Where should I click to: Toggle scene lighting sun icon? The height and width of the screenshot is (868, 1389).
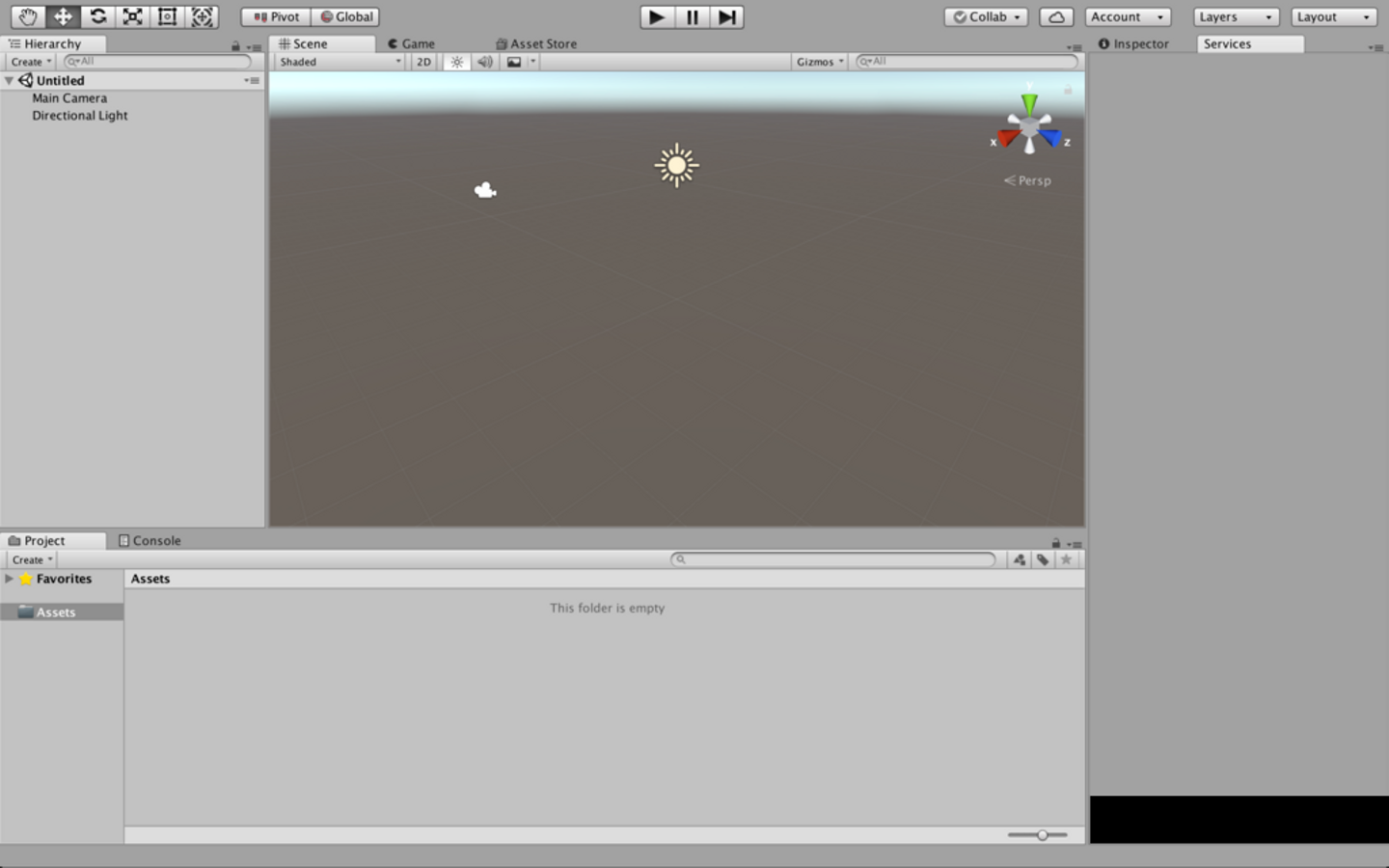pyautogui.click(x=457, y=62)
